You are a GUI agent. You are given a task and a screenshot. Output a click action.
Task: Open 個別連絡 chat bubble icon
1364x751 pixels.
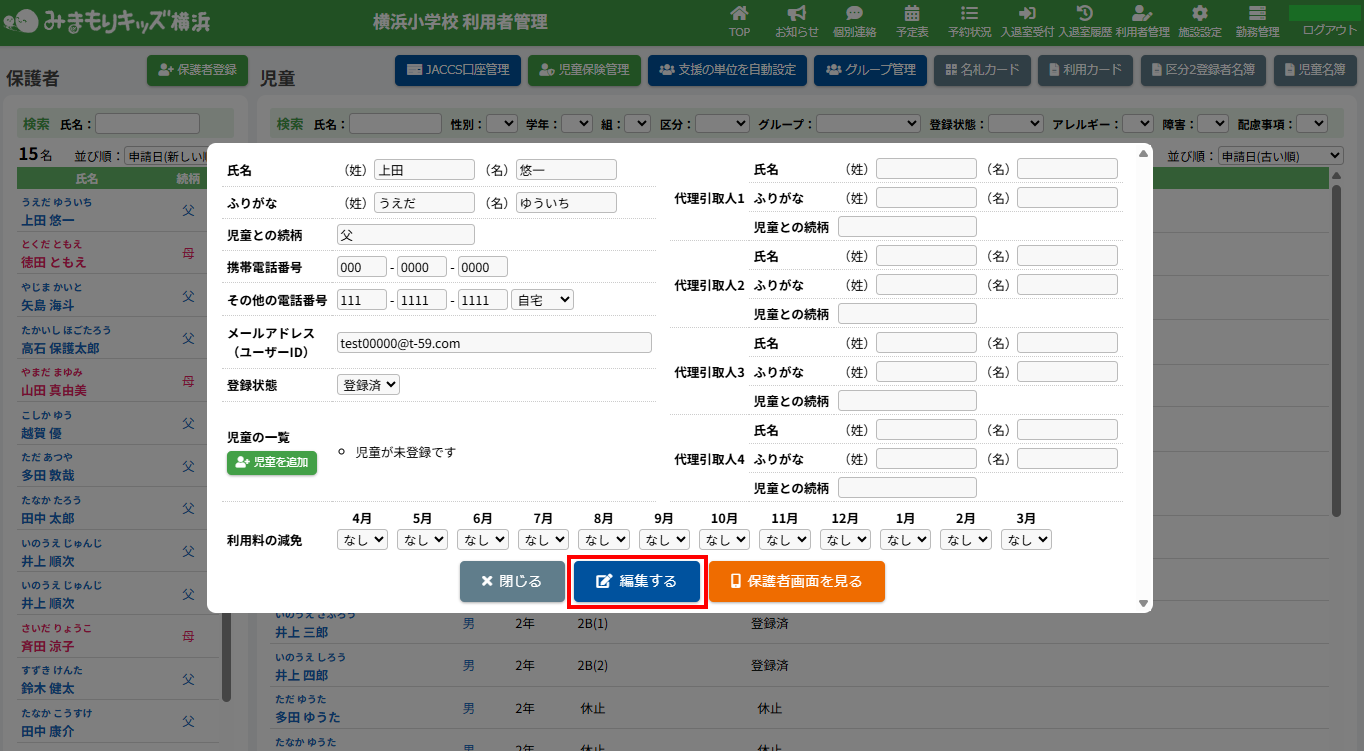854,14
